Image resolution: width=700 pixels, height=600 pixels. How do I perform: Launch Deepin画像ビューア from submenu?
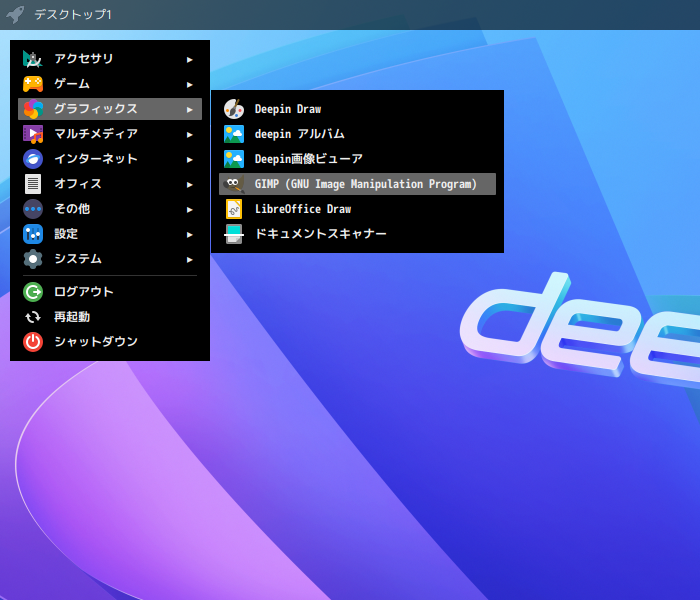tap(357, 159)
